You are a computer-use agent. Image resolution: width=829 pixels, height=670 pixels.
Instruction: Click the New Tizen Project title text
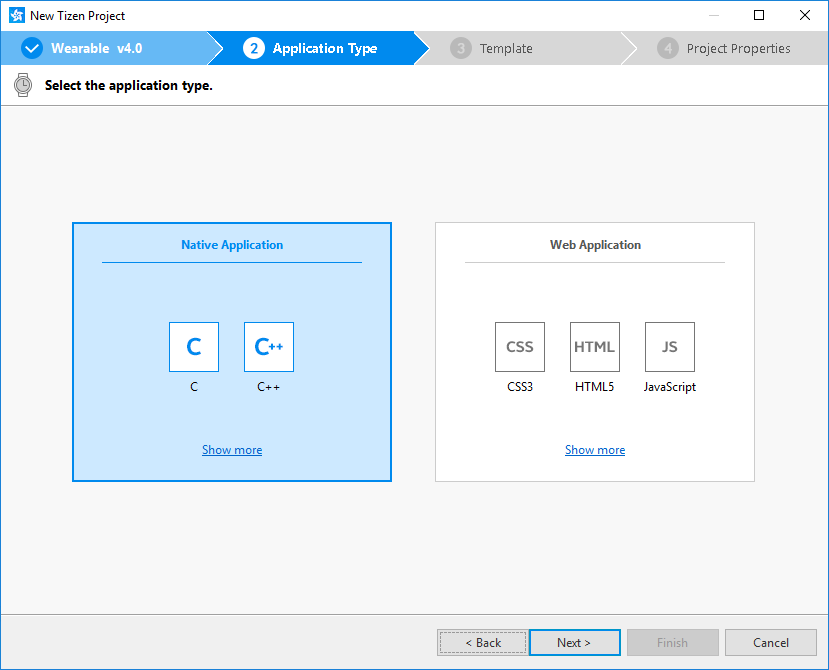click(77, 15)
